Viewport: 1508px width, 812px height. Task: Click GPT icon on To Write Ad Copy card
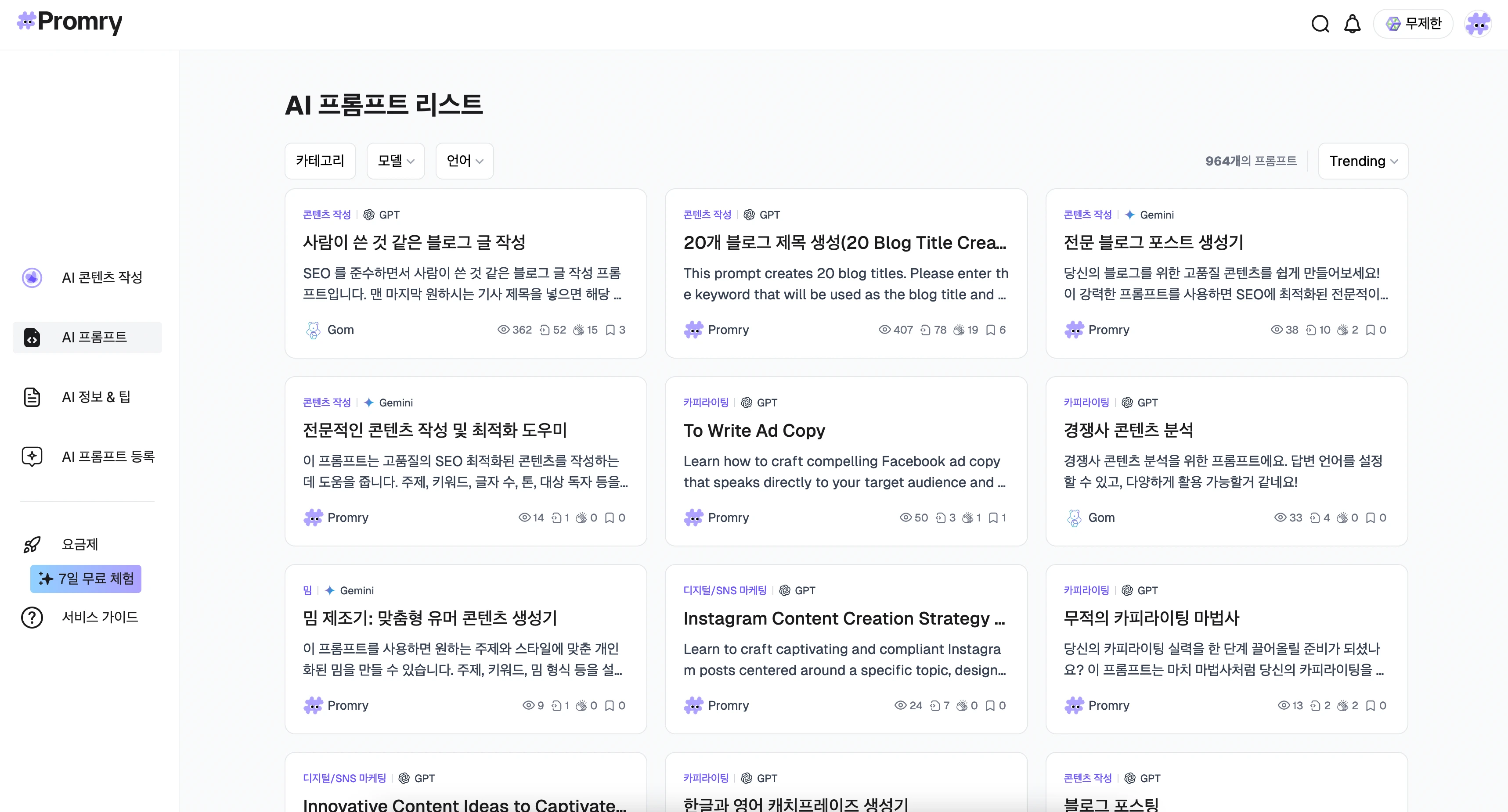coord(747,402)
